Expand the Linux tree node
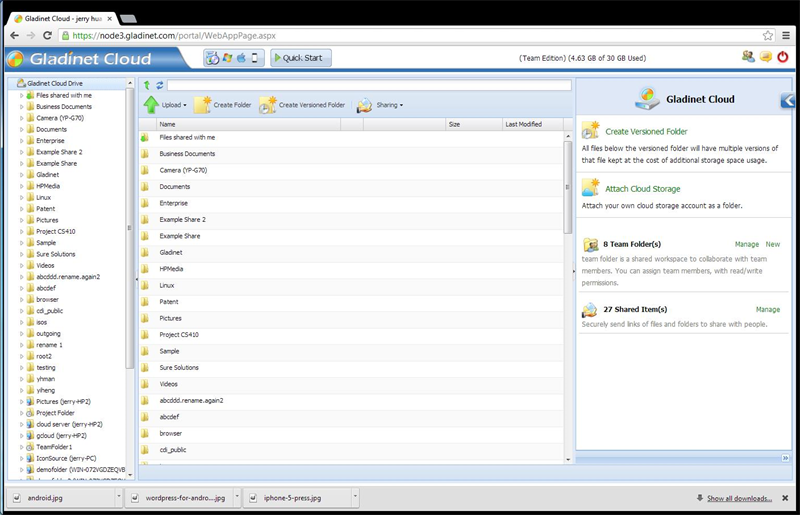800x515 pixels. coord(21,198)
